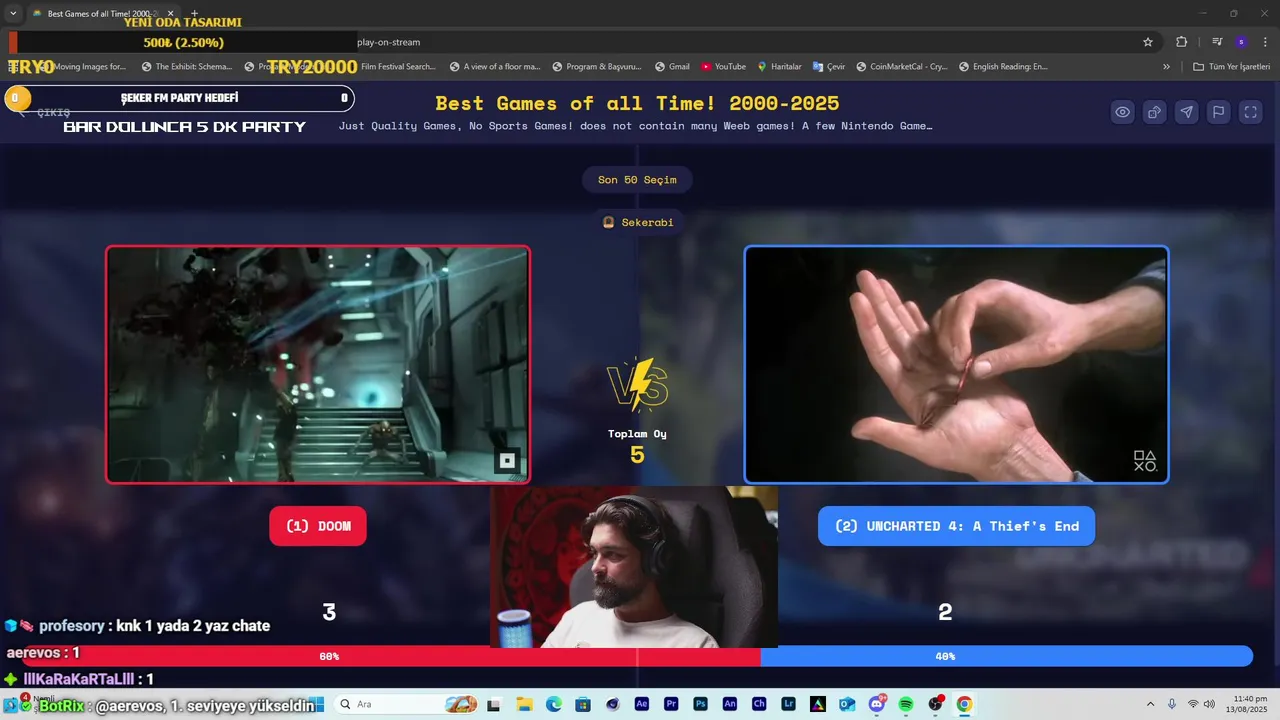1280x720 pixels.
Task: Click the flag report icon
Action: click(1218, 112)
